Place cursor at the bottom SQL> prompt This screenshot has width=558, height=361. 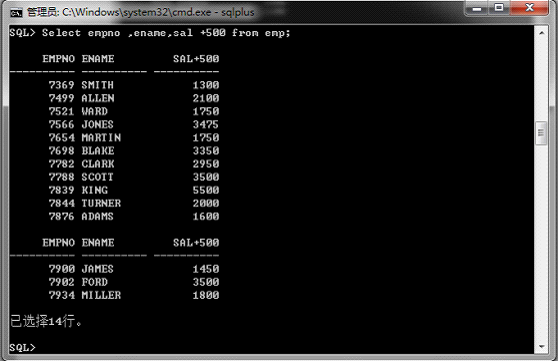click(23, 347)
